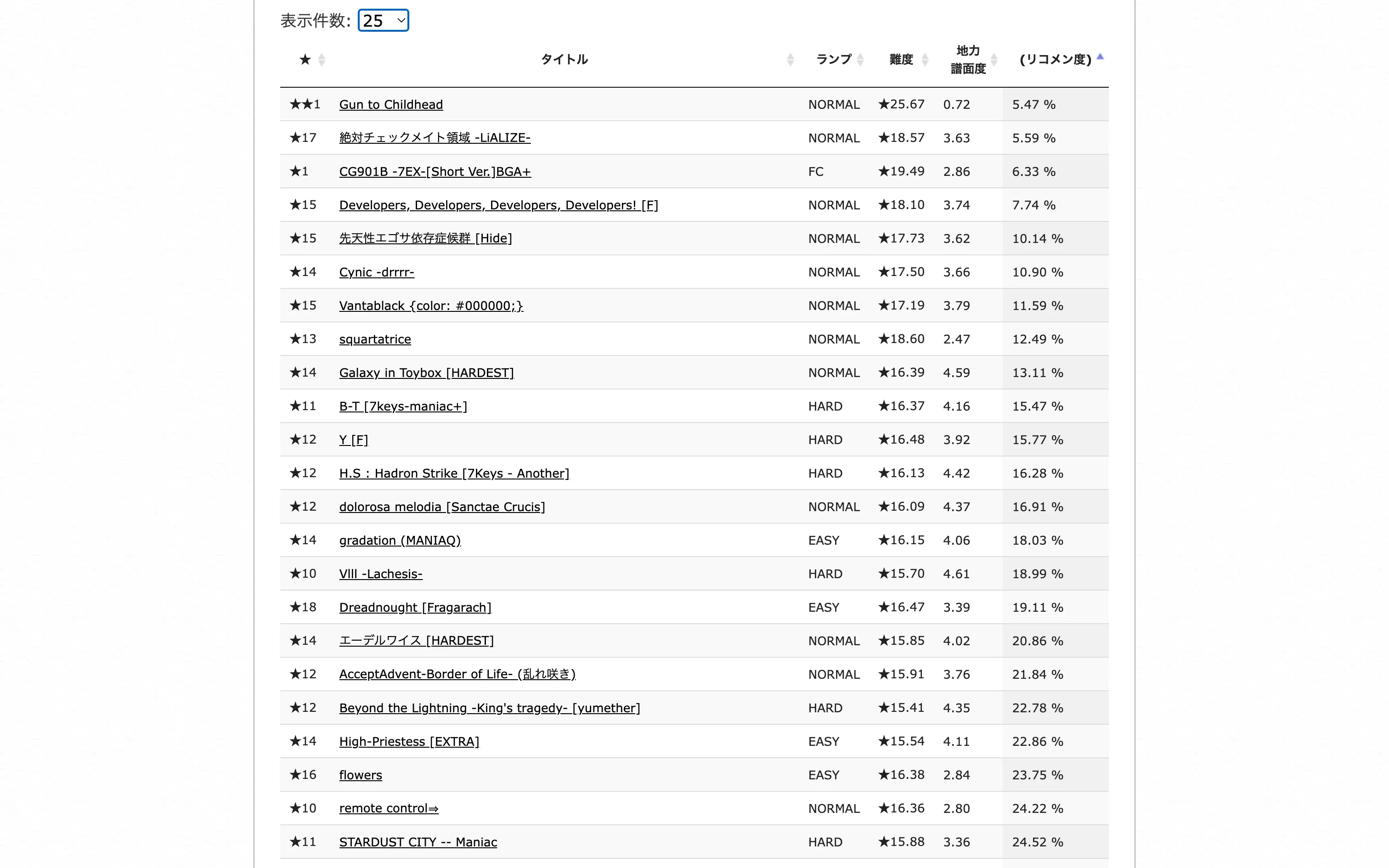Open Galaxy in Toybox [HARDEST] link
This screenshot has width=1389, height=868.
pos(426,372)
